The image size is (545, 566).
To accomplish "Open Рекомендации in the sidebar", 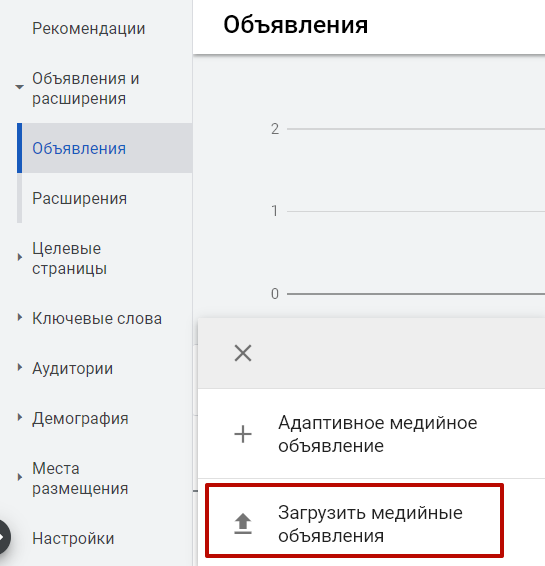I will (x=88, y=29).
